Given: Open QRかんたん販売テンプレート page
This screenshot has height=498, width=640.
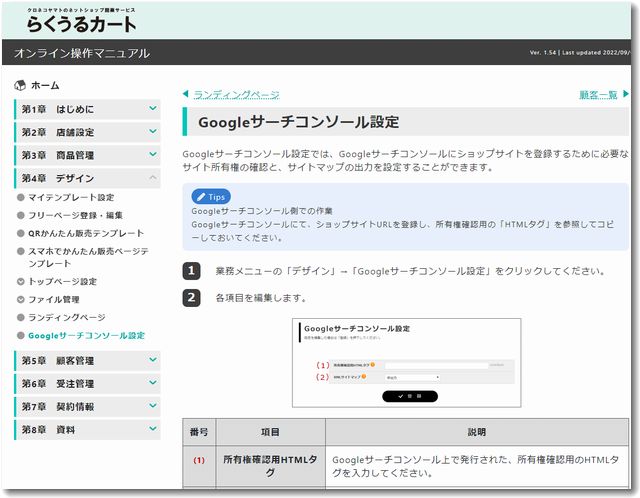Looking at the screenshot, I should point(86,233).
